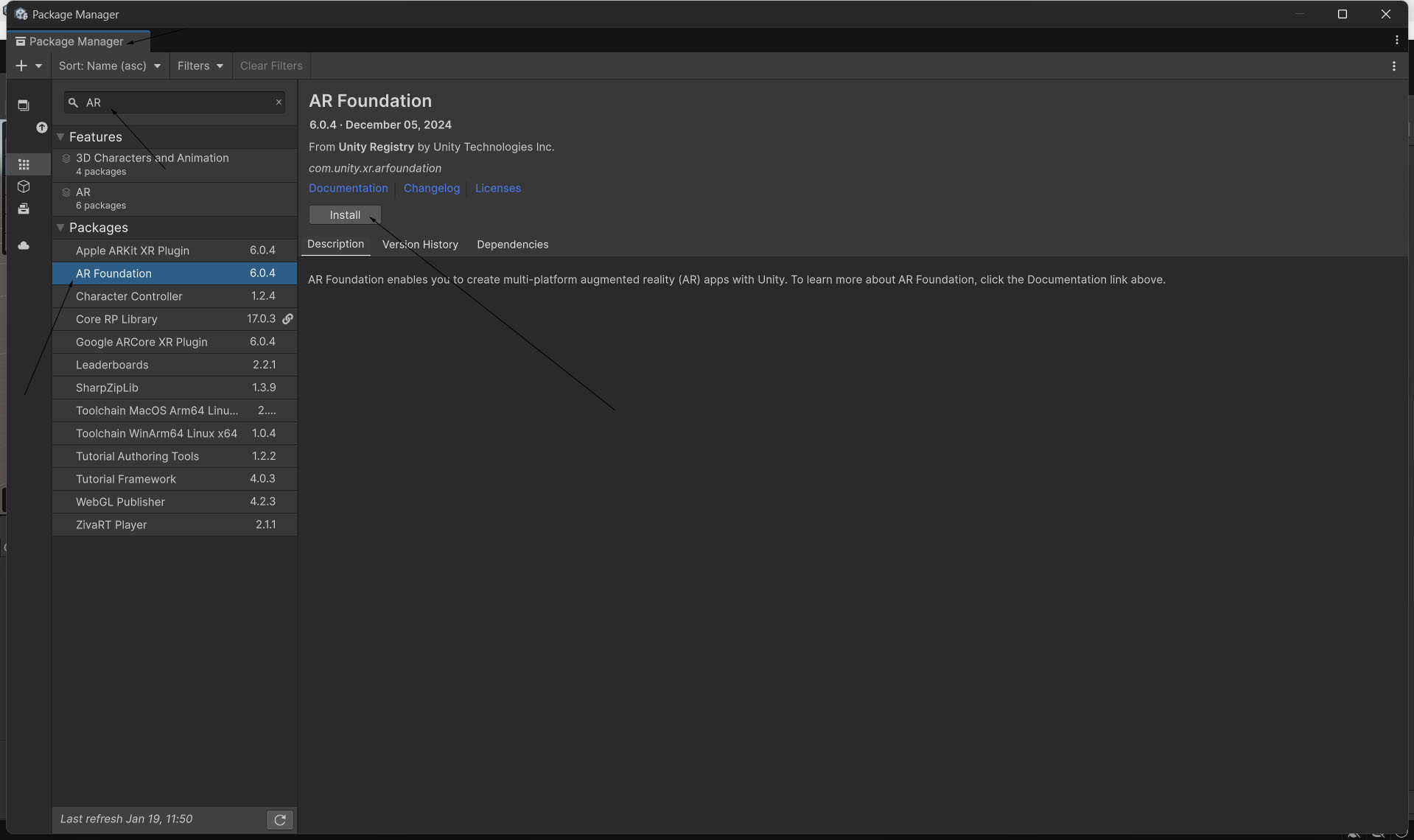Screen dimensions: 1414x840
Task: Collapse the Features section
Action: [60, 137]
